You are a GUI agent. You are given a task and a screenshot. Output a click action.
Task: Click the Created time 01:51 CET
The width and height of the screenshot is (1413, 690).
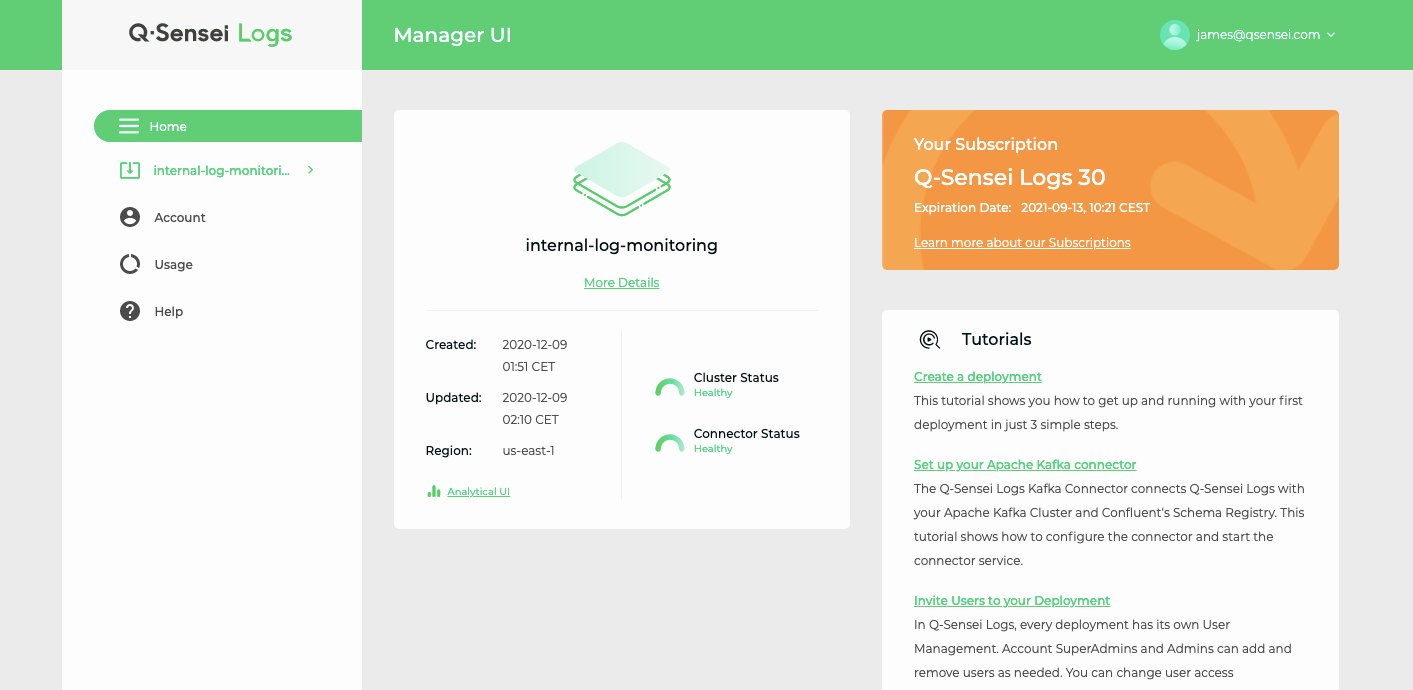tap(529, 366)
